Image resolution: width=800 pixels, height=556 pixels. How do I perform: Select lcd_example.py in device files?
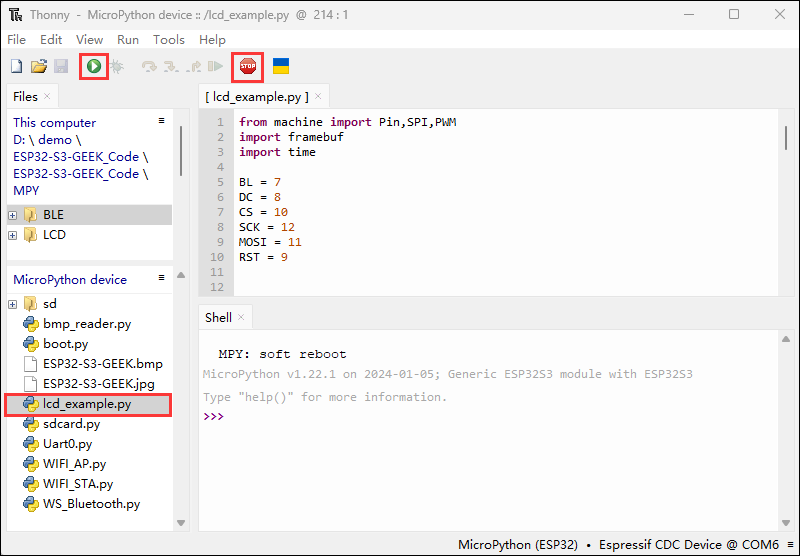[87, 404]
